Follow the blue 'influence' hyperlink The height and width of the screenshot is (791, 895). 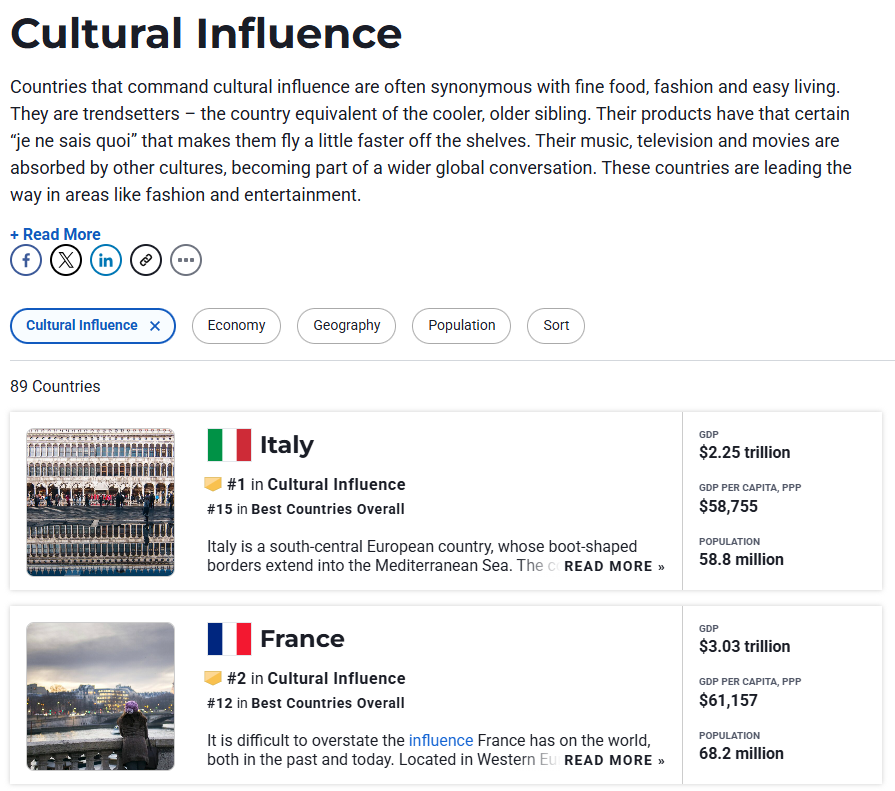[440, 741]
